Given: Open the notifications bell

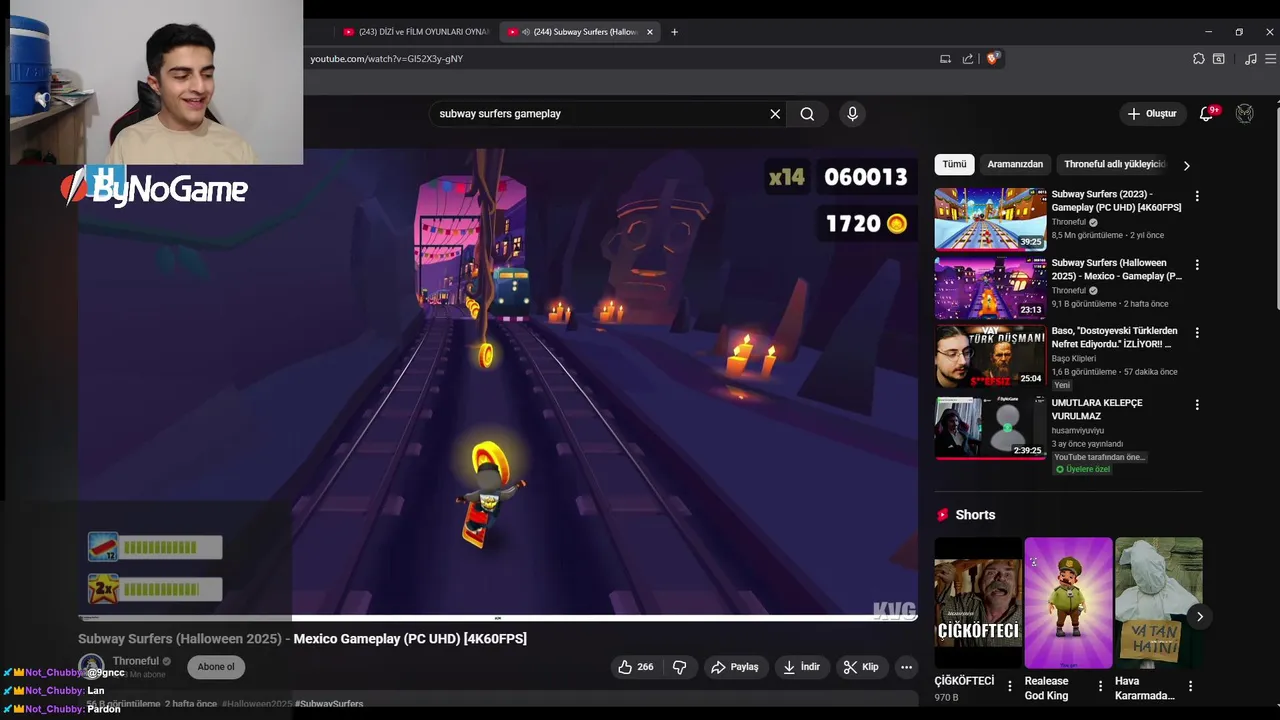Looking at the screenshot, I should point(1206,114).
